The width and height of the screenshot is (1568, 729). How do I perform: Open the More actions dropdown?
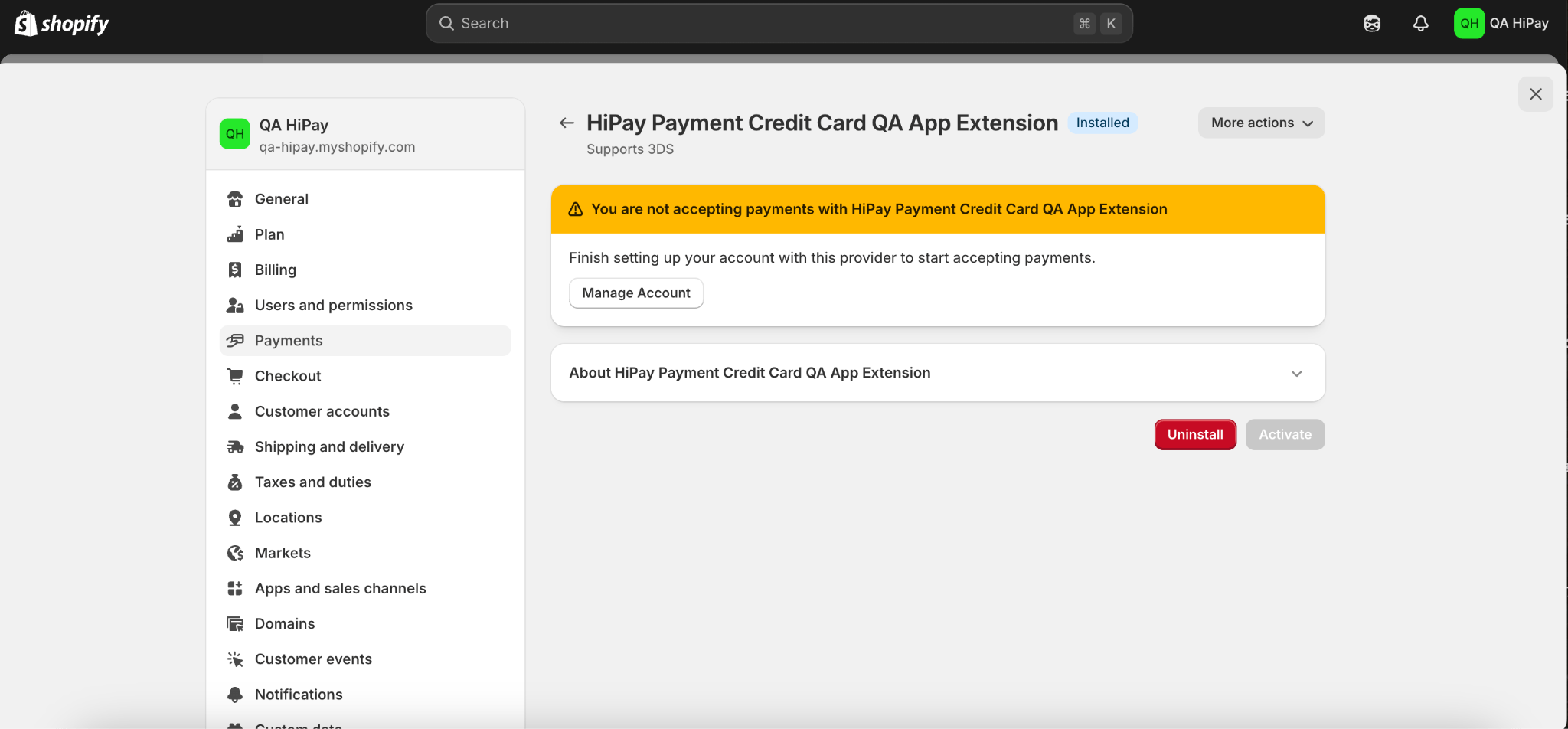(1261, 123)
